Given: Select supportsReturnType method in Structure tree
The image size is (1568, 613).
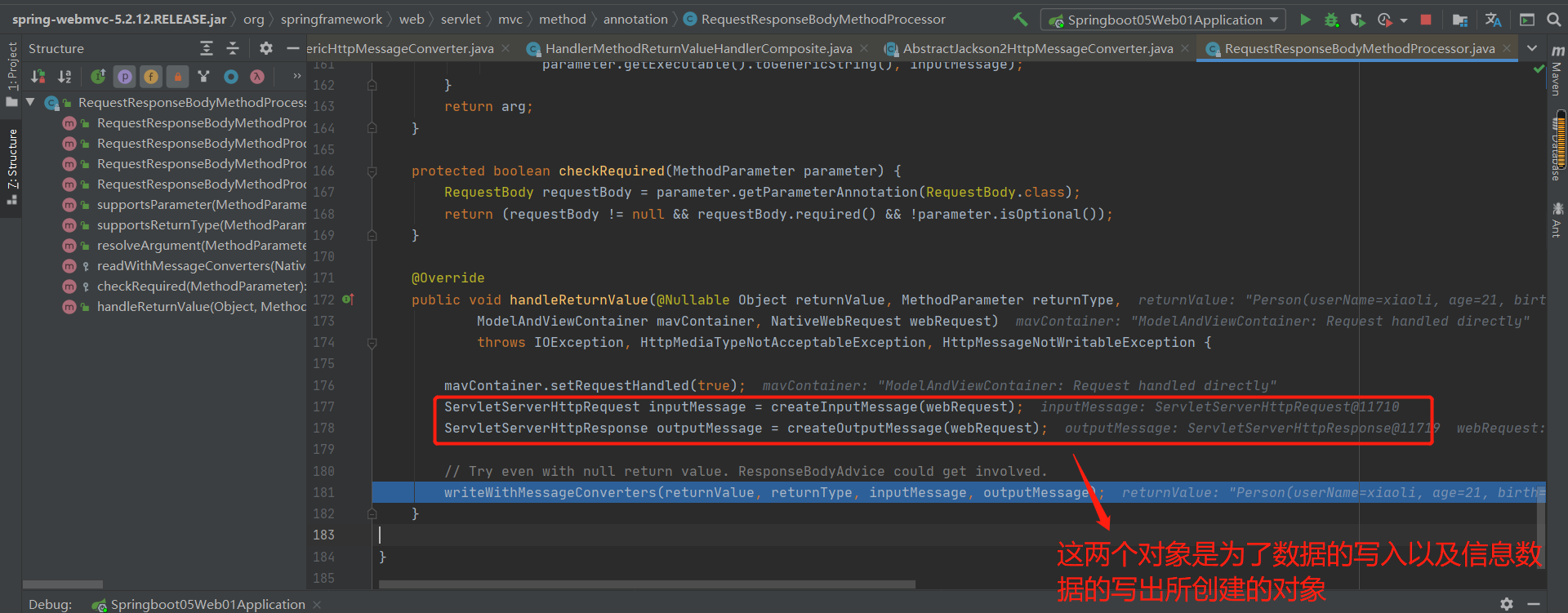Looking at the screenshot, I should (x=184, y=225).
